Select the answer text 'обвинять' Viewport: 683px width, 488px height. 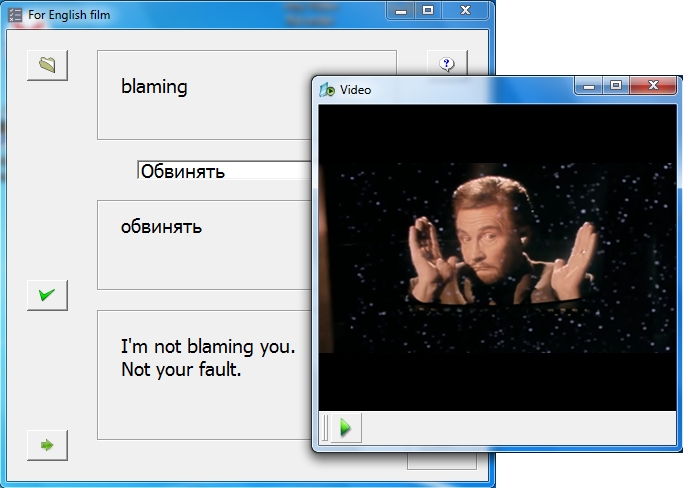[x=161, y=227]
